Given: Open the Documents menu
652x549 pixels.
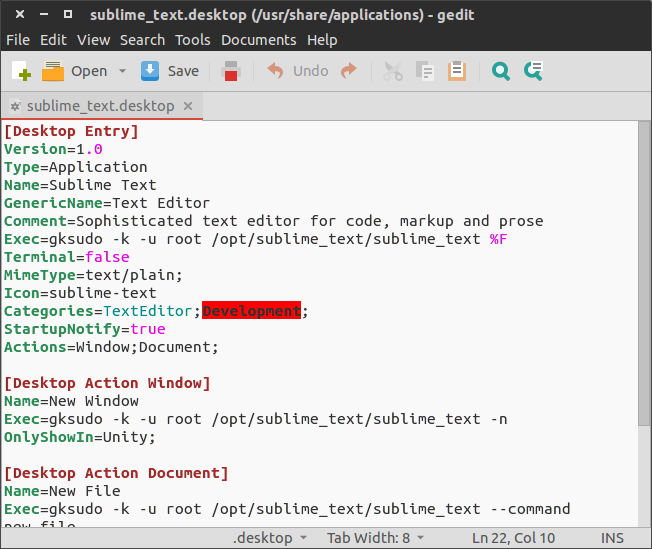Looking at the screenshot, I should point(259,40).
